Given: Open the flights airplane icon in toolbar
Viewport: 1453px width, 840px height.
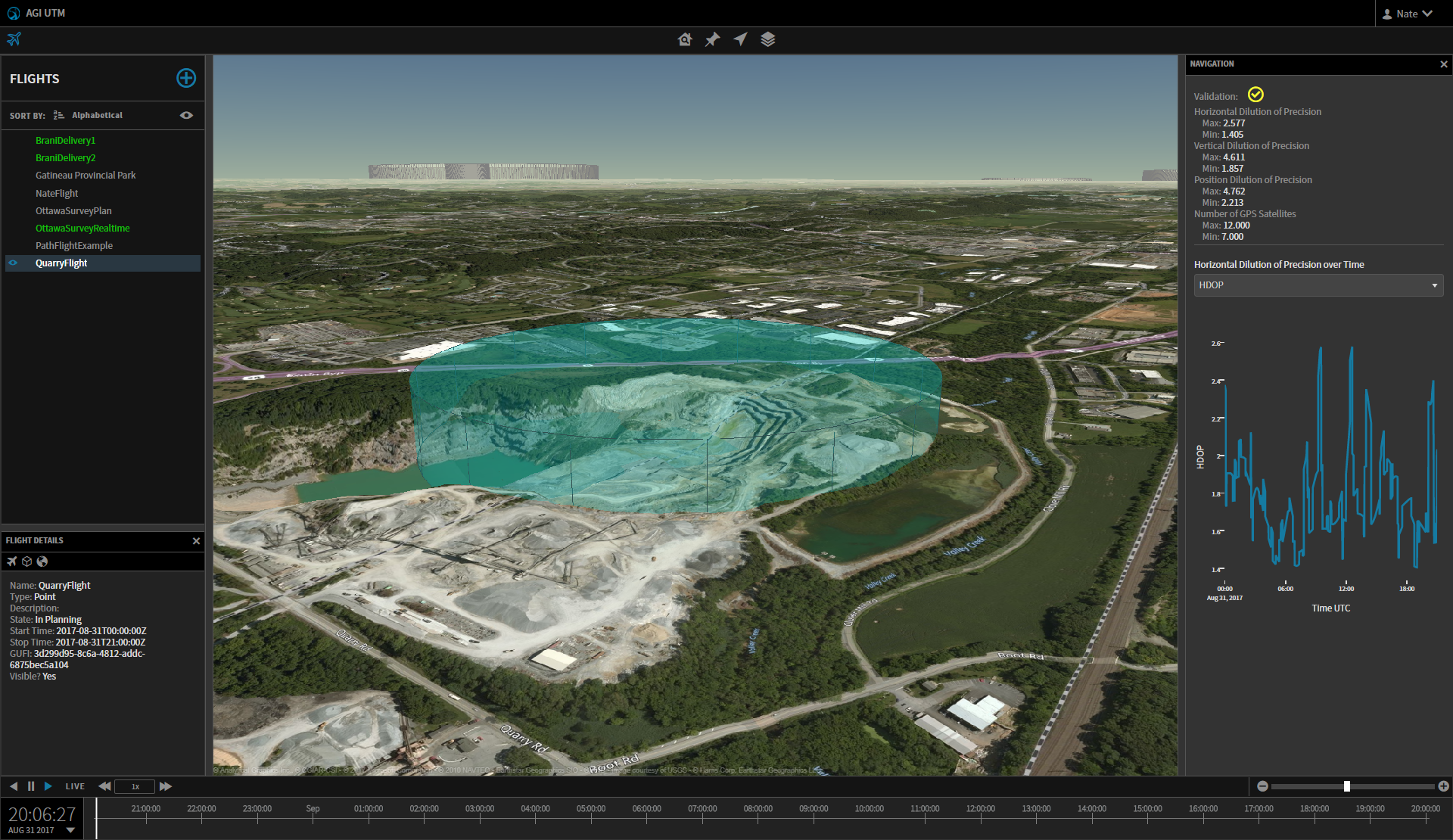Looking at the screenshot, I should click(x=14, y=39).
